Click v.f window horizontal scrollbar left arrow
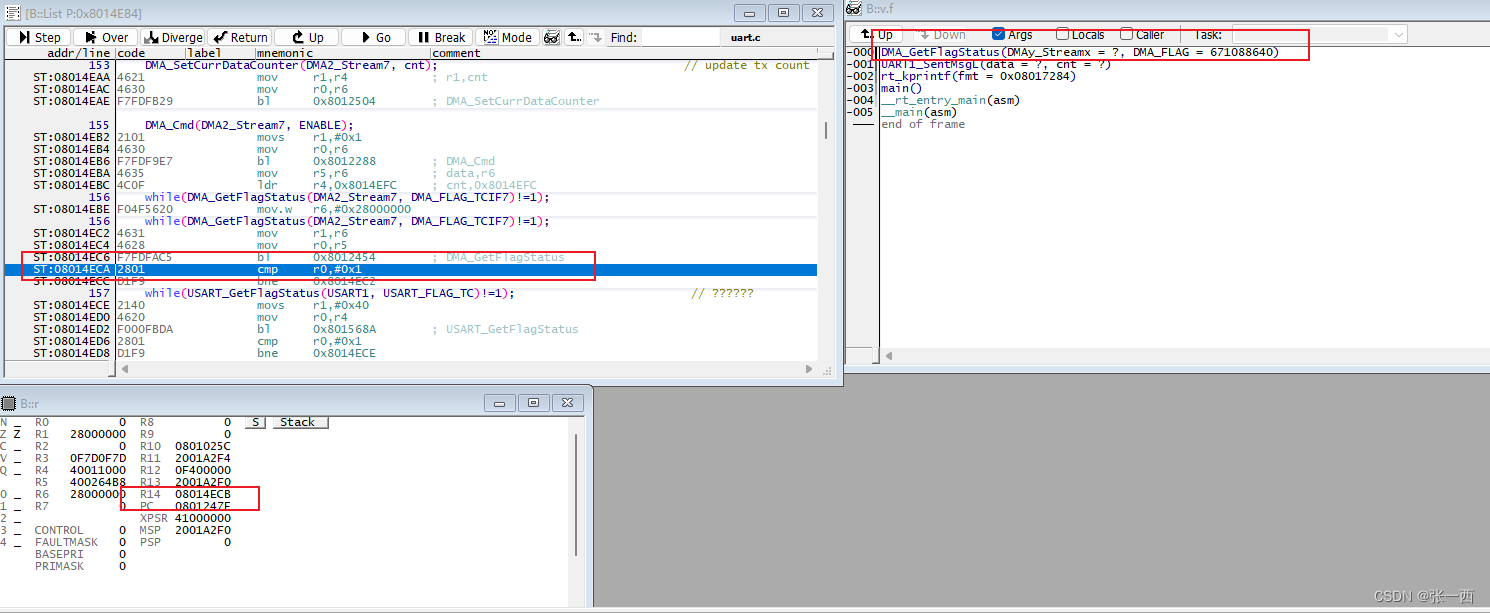Image resolution: width=1490 pixels, height=613 pixels. coord(889,355)
